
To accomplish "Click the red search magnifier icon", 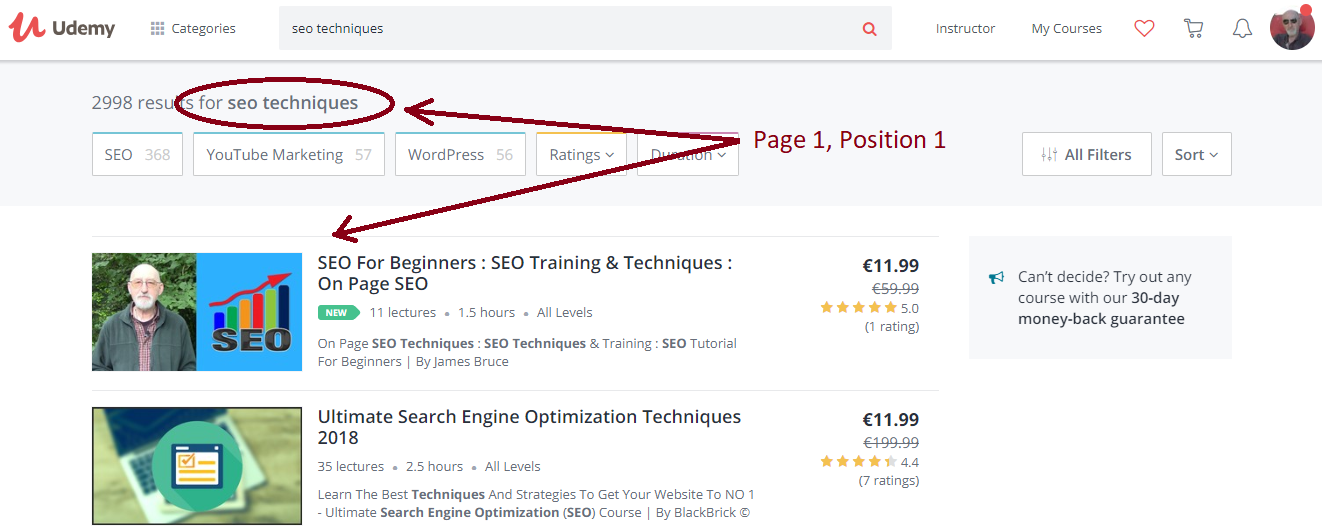I will pyautogui.click(x=869, y=29).
